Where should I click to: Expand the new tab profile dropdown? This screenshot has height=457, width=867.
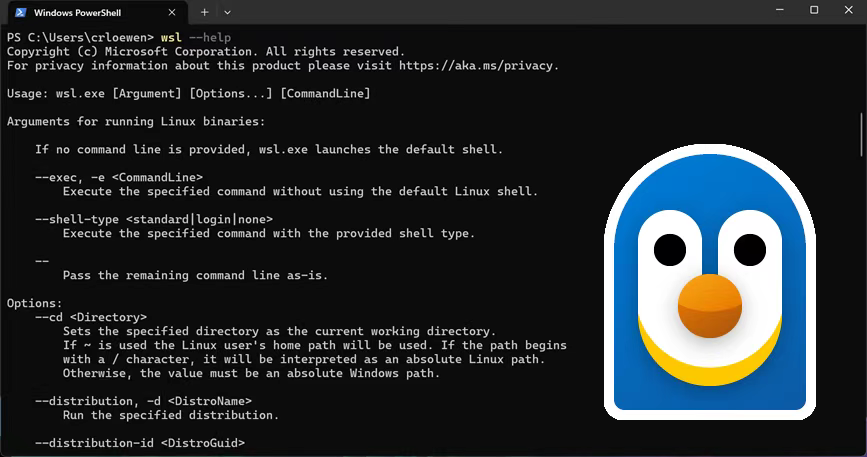227,12
